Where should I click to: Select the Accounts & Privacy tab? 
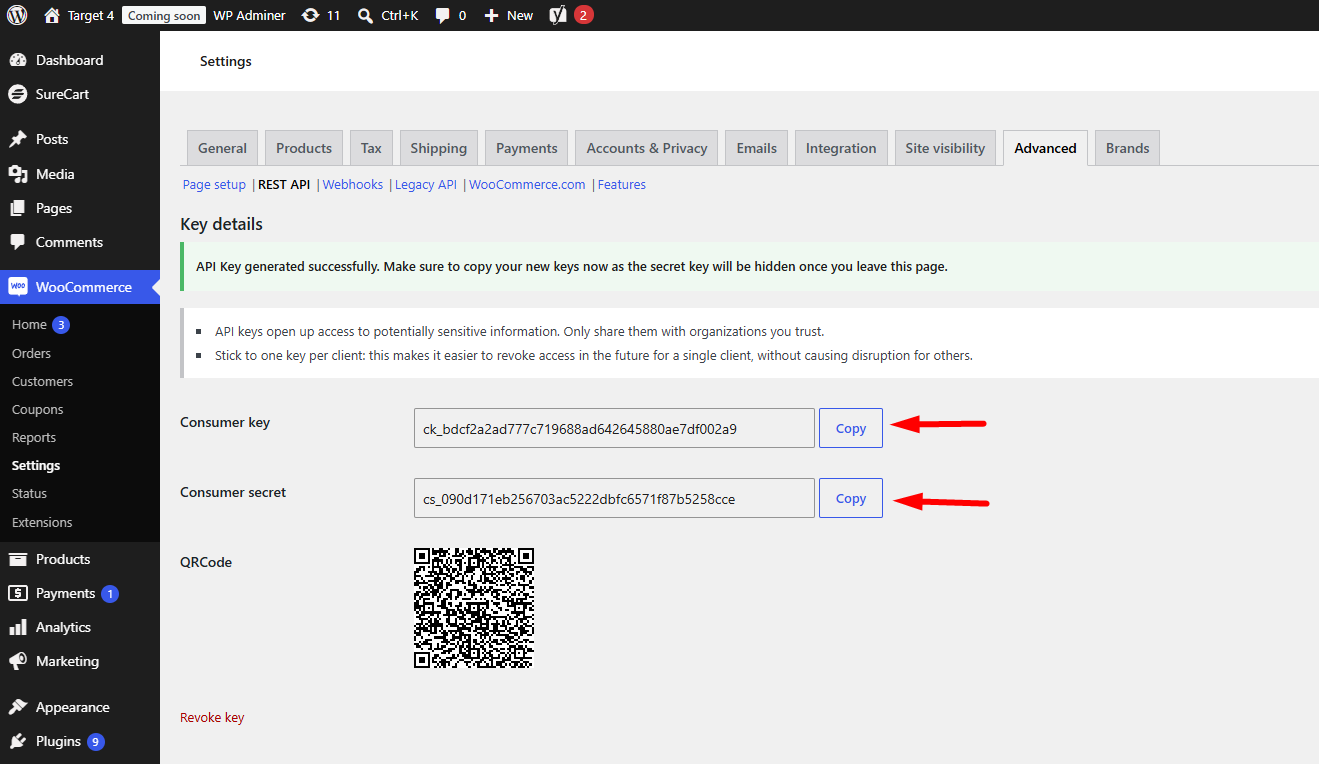[647, 148]
